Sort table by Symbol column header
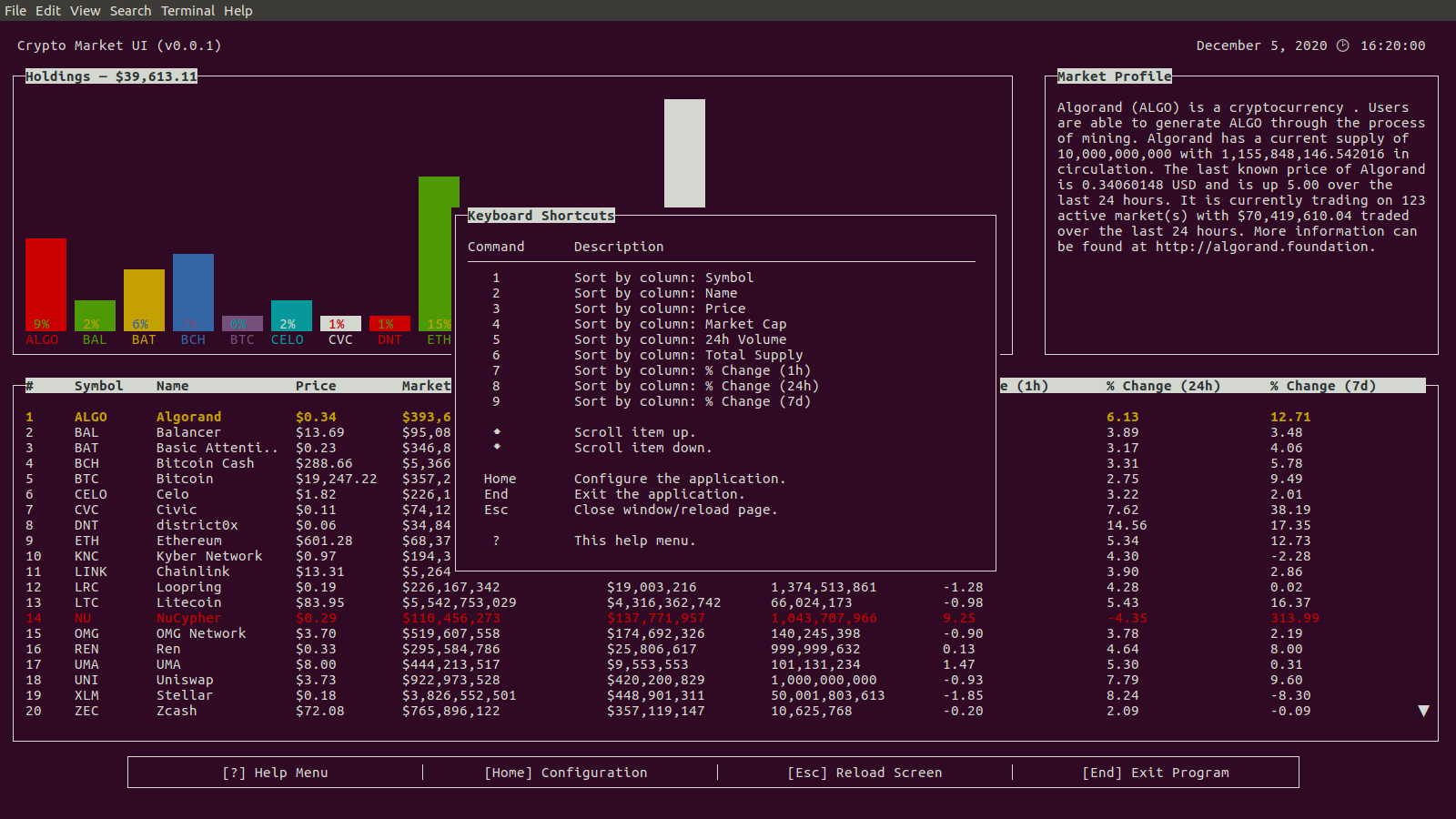 pos(98,386)
